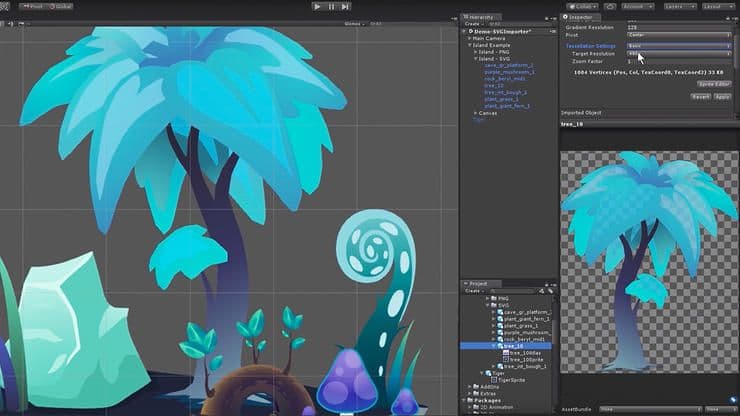This screenshot has height=416, width=740.
Task: Click the Extras folder icon
Action: 476,393
